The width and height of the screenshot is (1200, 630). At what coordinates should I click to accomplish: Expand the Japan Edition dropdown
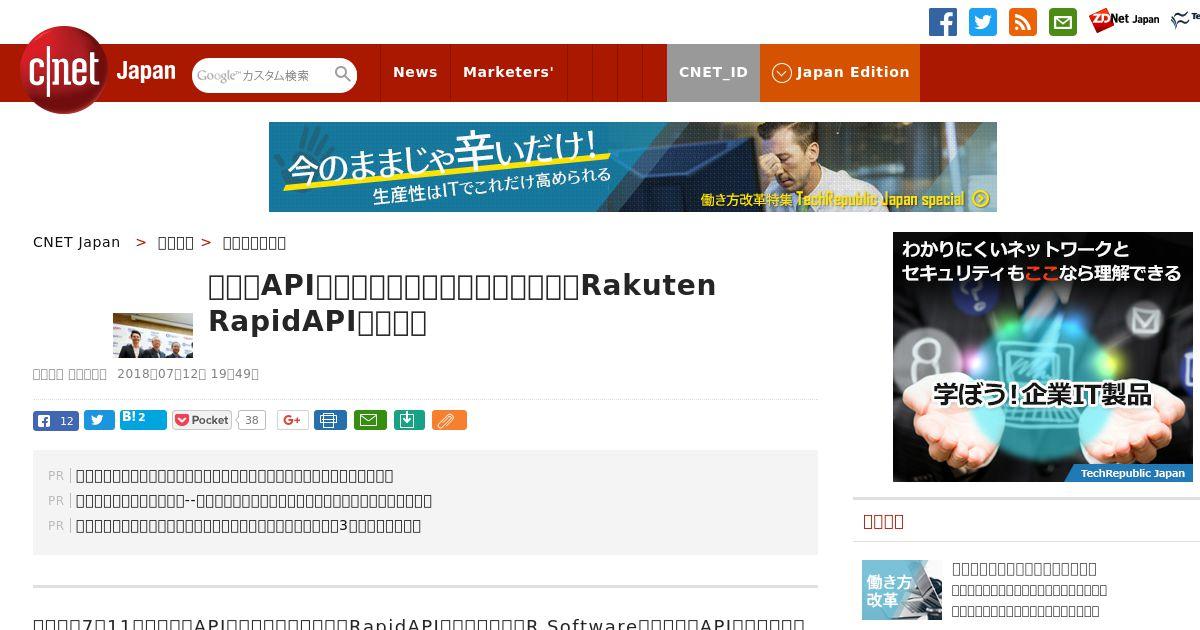coord(840,72)
